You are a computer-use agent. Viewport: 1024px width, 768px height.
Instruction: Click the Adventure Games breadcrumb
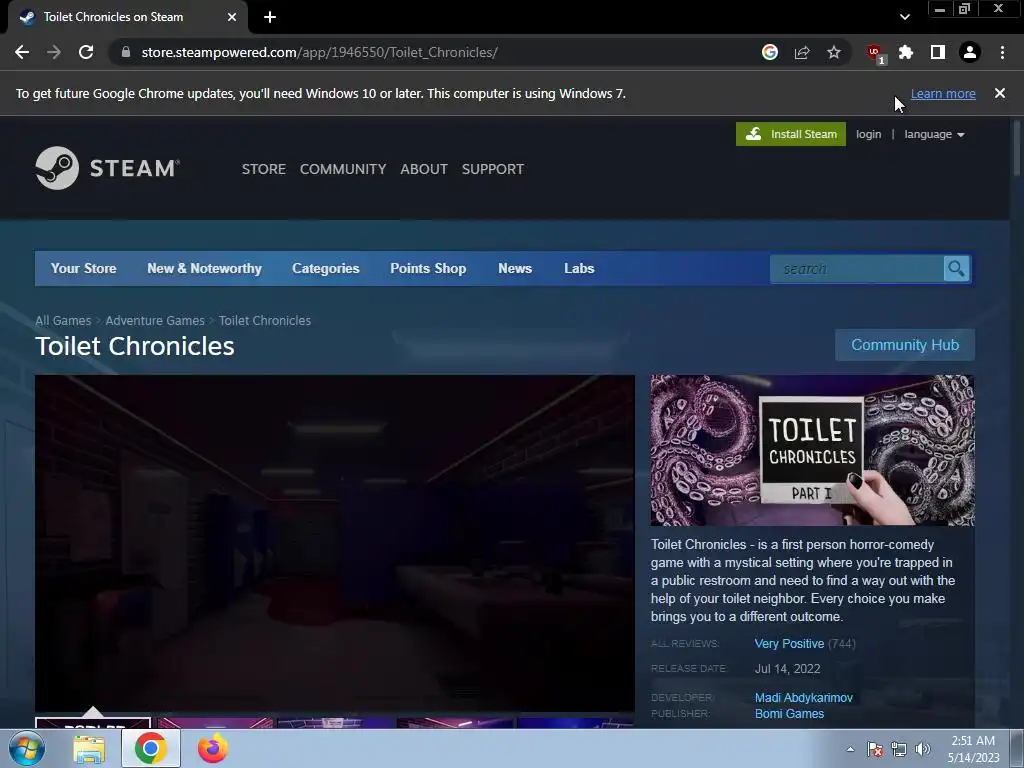point(155,321)
